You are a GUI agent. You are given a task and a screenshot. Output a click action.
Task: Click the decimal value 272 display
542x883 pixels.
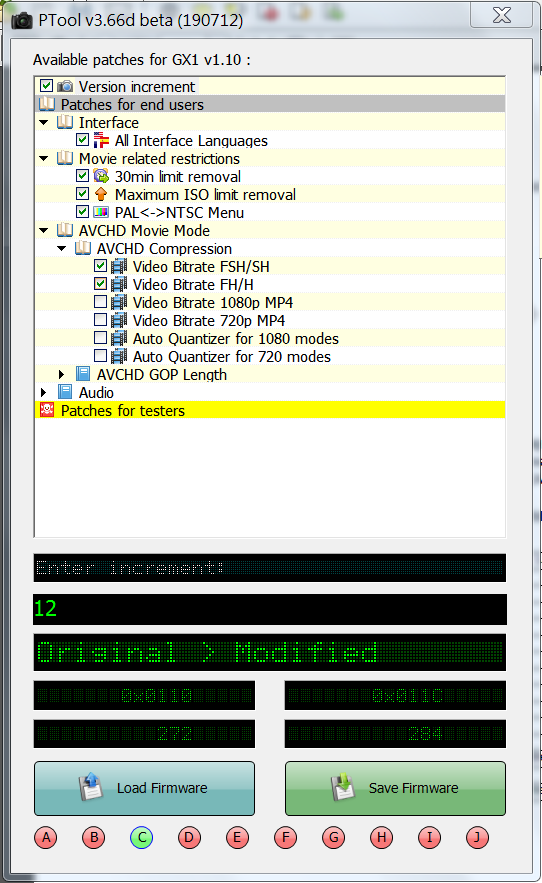click(144, 734)
